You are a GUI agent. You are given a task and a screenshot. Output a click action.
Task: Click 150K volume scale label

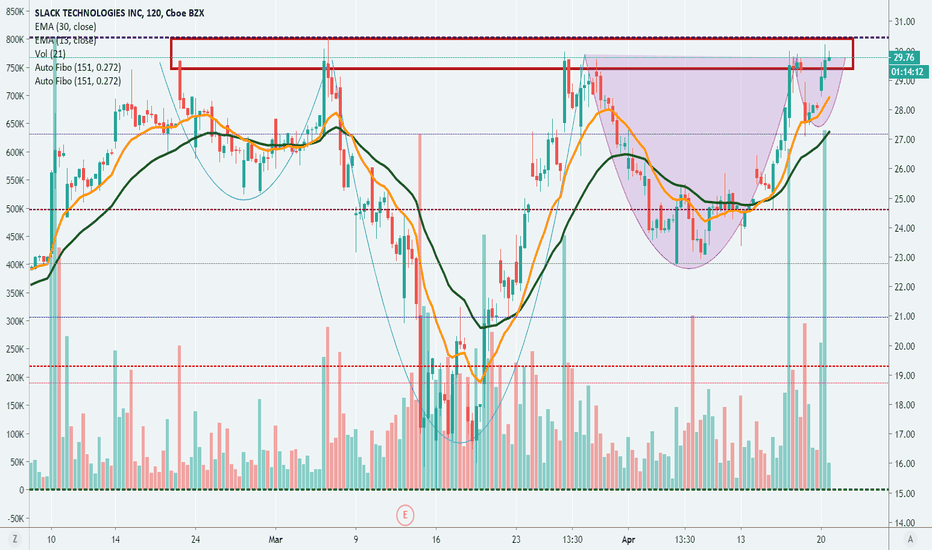(15, 406)
